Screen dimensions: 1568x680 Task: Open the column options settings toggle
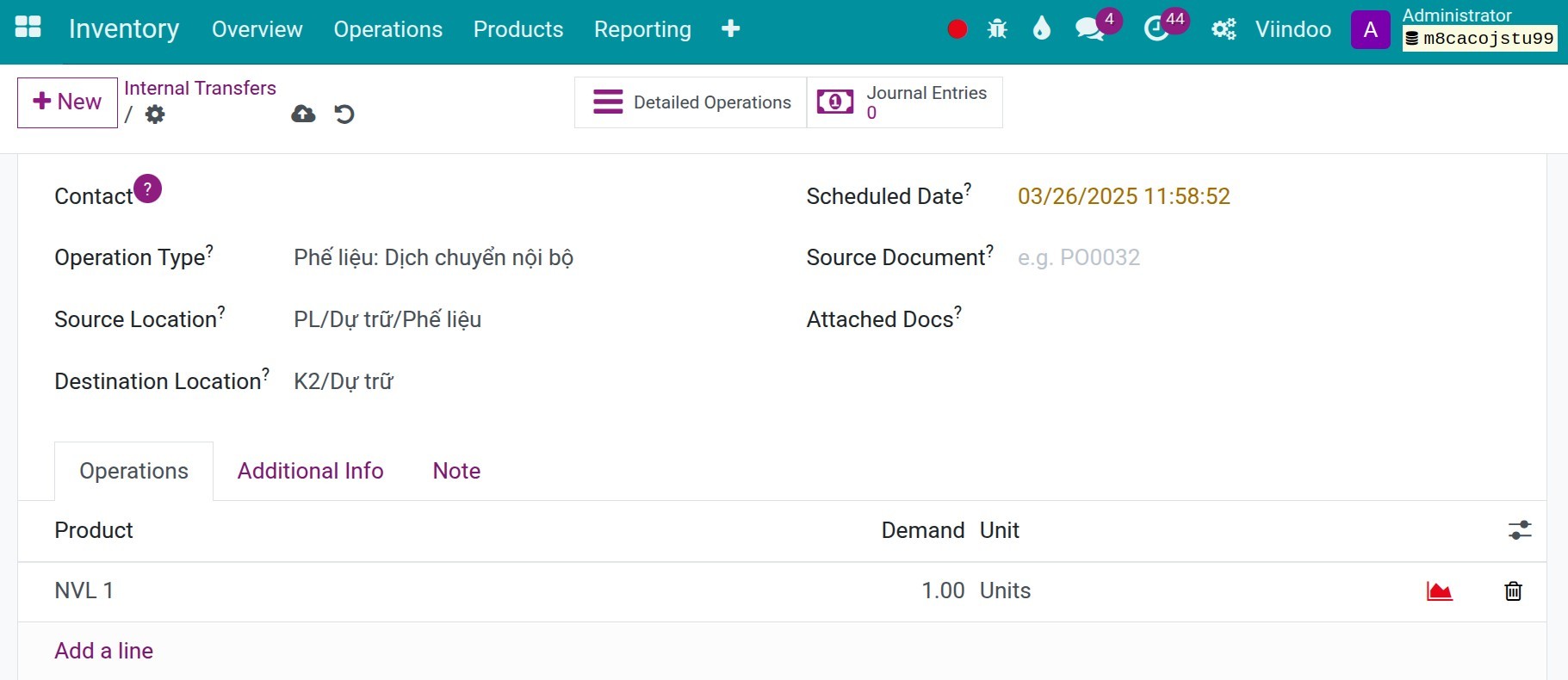1520,530
